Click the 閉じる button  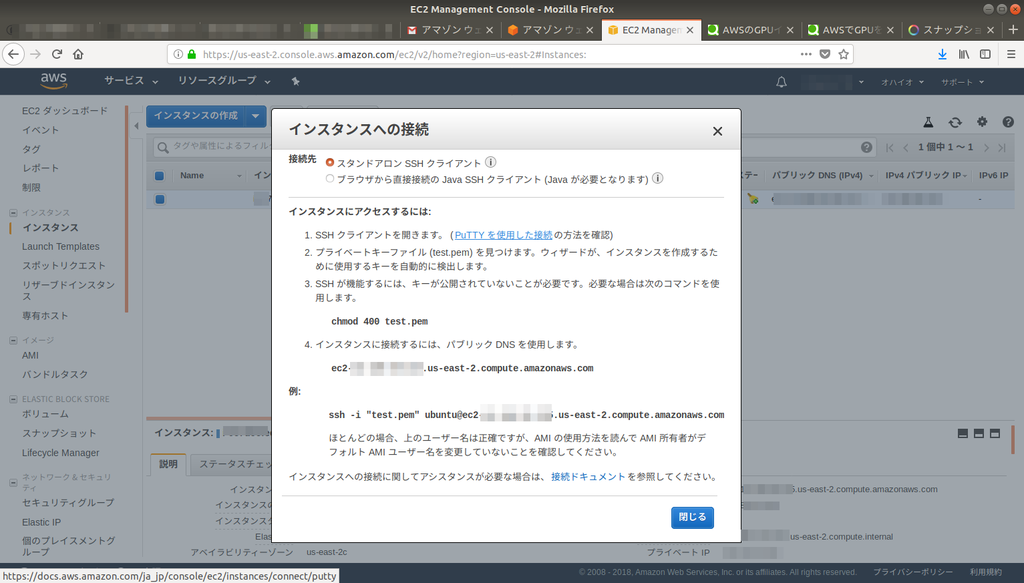coord(692,517)
